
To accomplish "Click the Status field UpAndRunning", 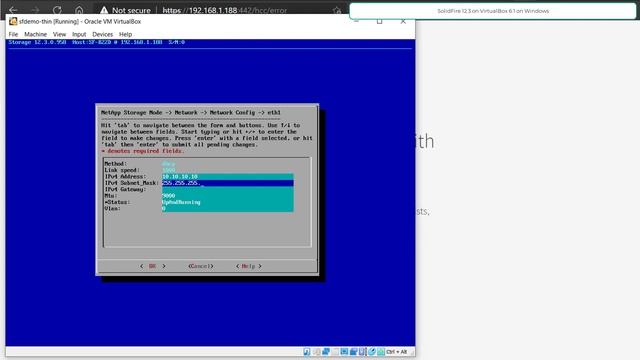I will 181,202.
